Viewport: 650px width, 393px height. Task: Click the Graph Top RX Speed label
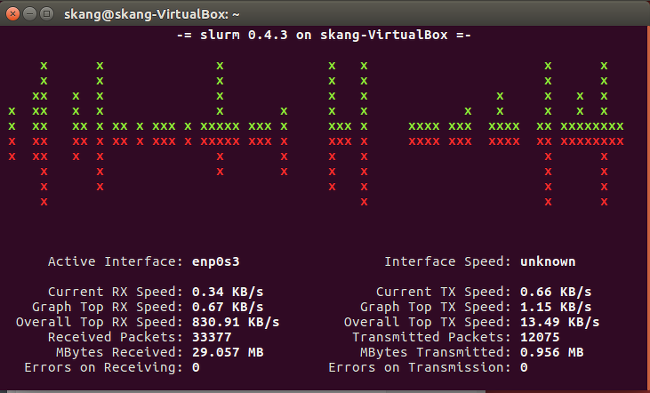[108, 307]
